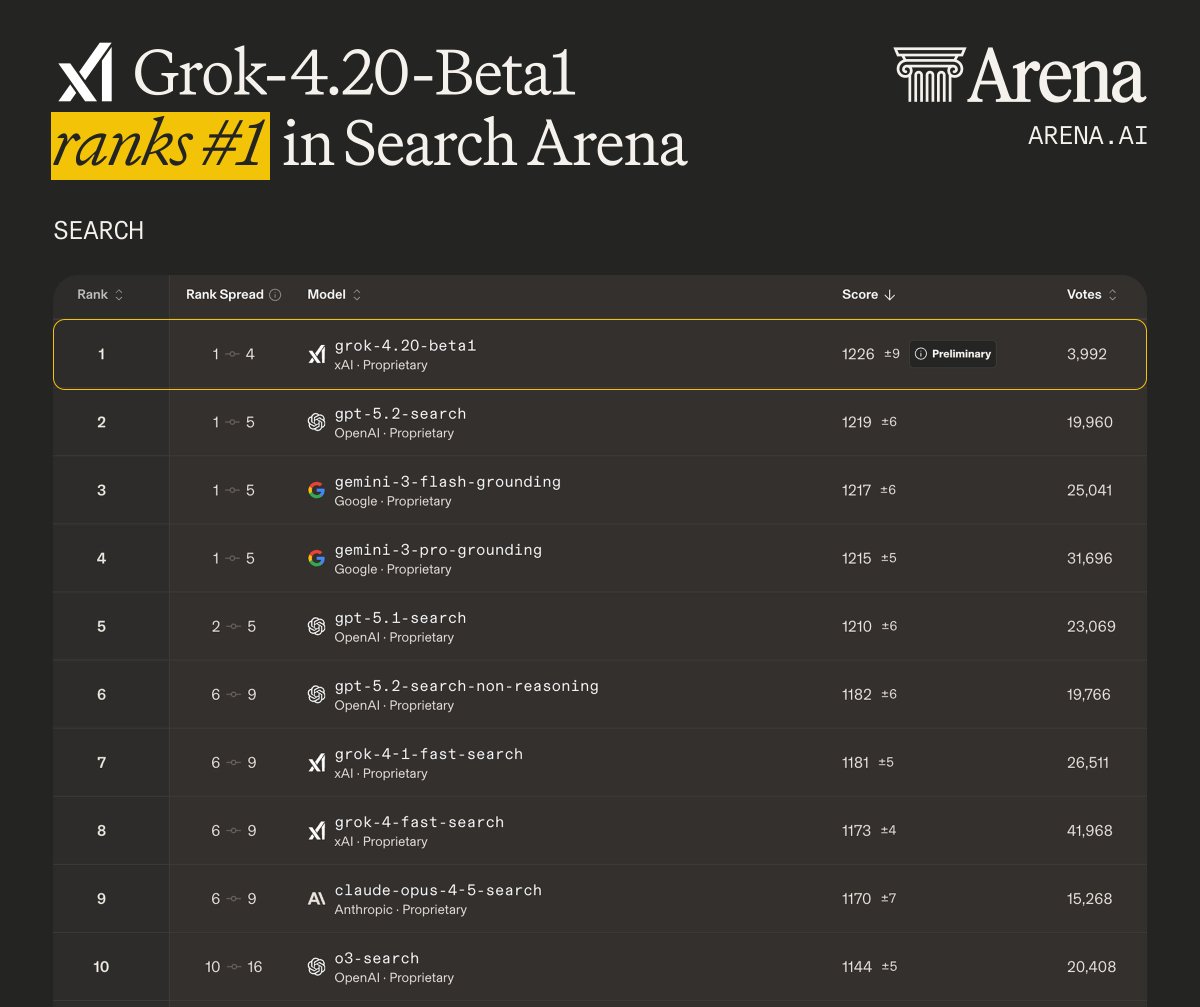1200x1007 pixels.
Task: Toggle descending sort on the Score column
Action: (x=890, y=294)
